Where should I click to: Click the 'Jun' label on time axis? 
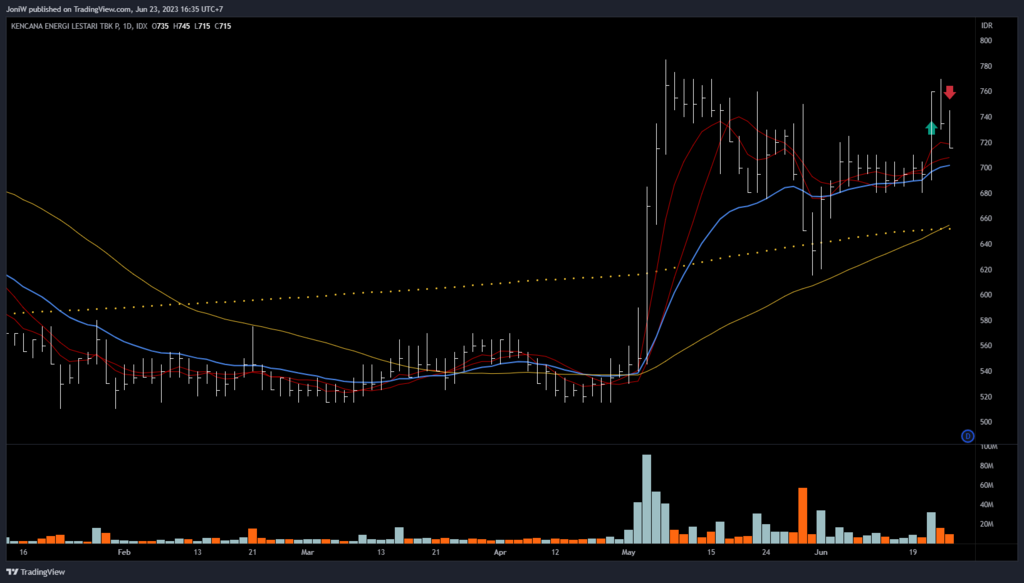tap(821, 551)
